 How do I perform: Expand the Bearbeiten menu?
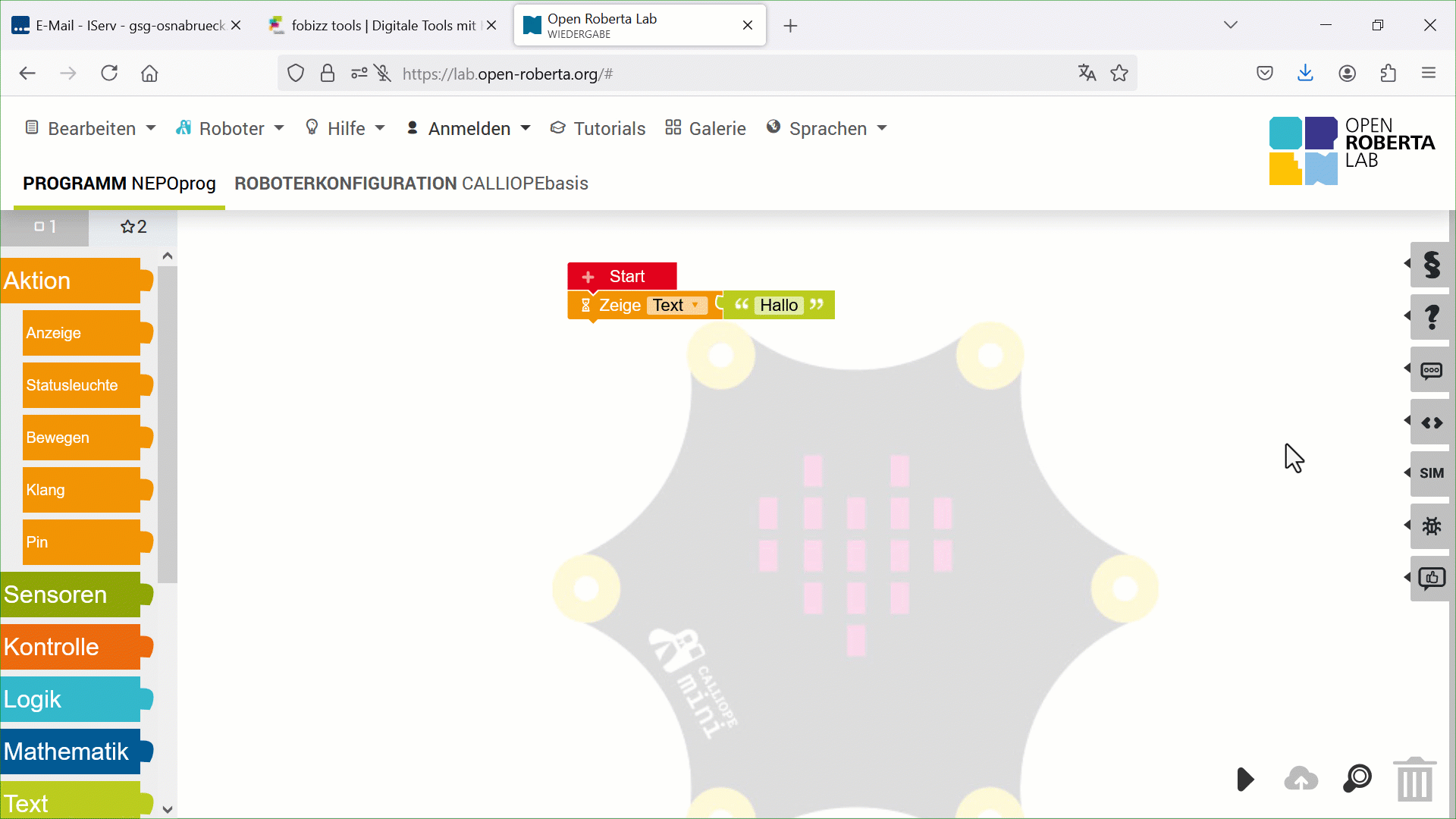point(91,128)
